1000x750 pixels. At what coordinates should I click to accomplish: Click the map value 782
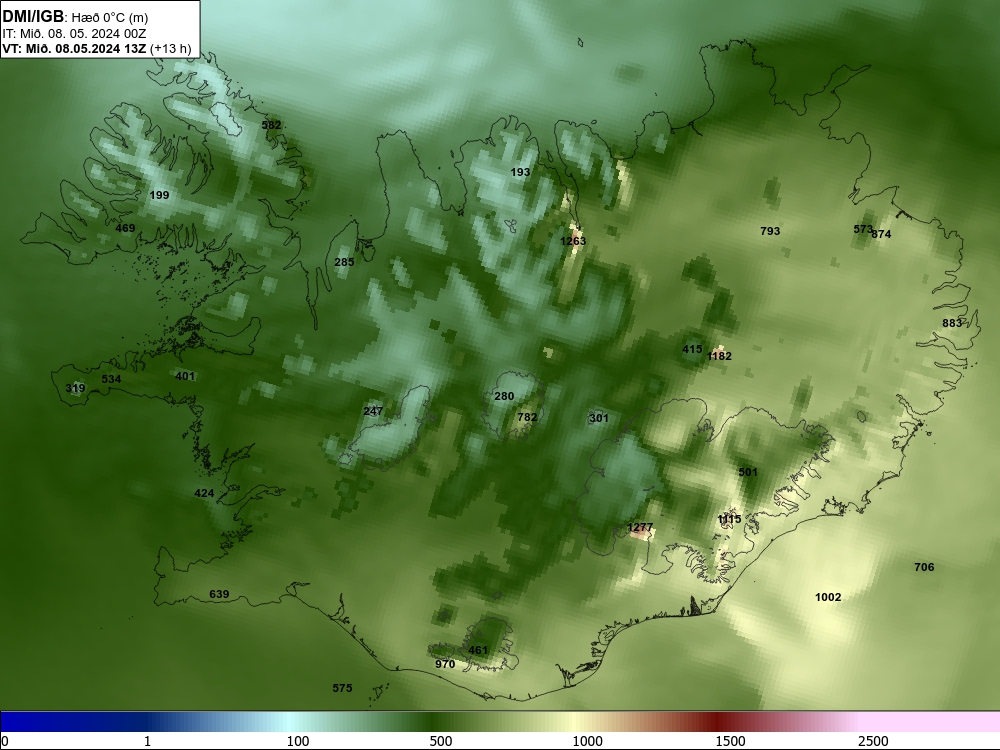527,418
